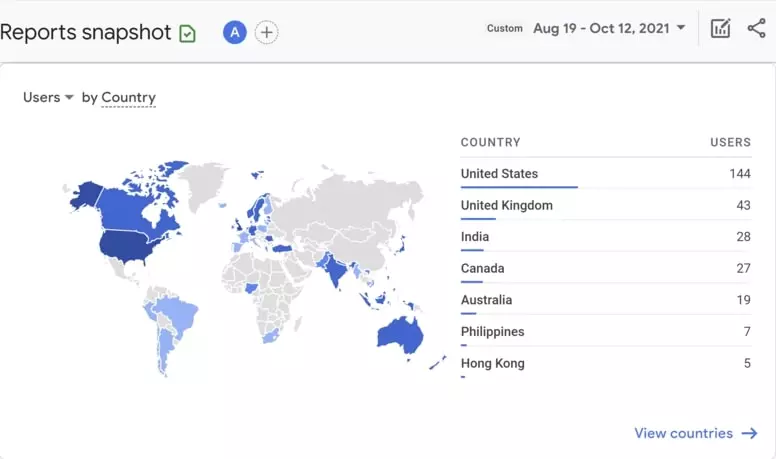Click the green report verified check icon
Screen dimensions: 776x459
188,34
